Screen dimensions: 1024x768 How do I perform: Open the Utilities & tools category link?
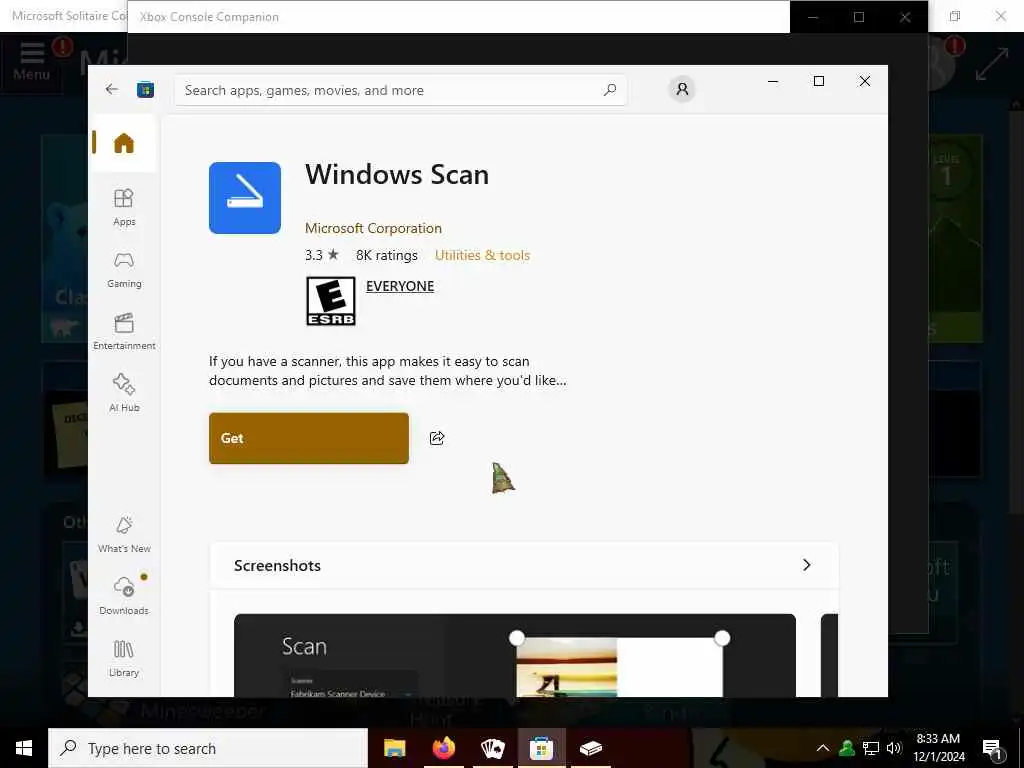pyautogui.click(x=482, y=255)
